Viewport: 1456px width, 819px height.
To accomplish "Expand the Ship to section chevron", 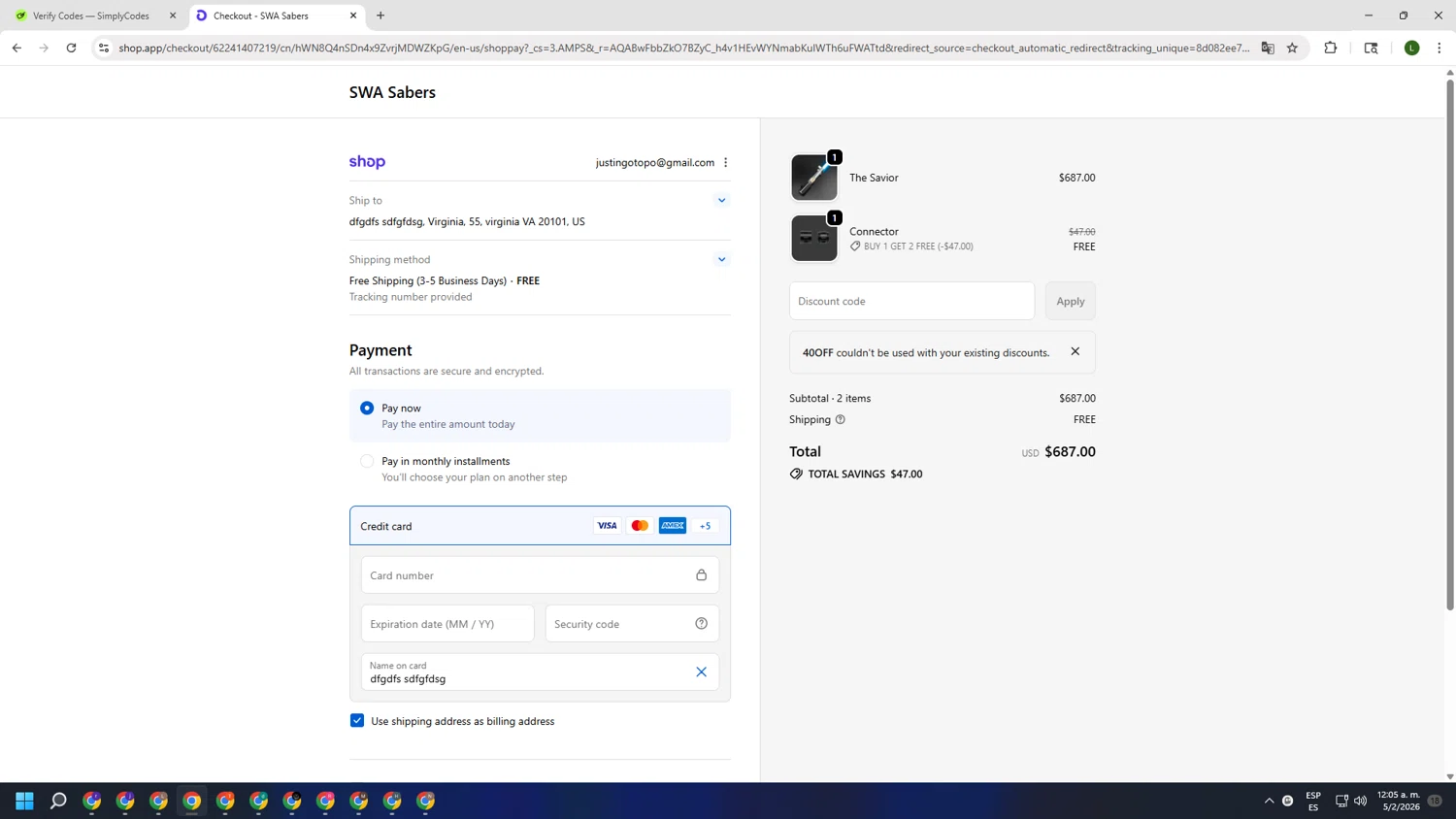I will (721, 200).
